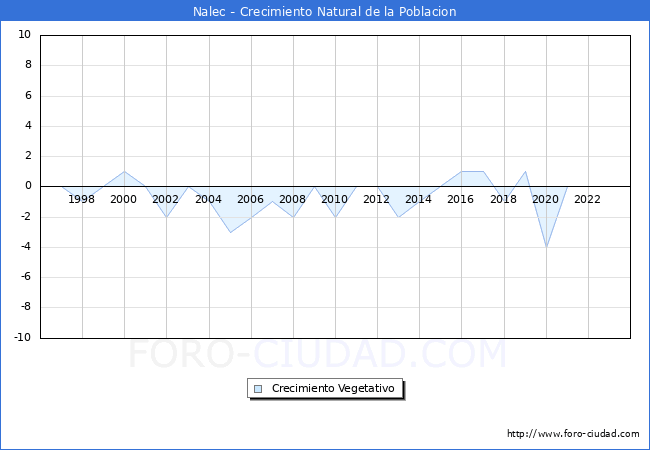Click the -4 y-axis label
This screenshot has height=450, width=650.
(27, 247)
